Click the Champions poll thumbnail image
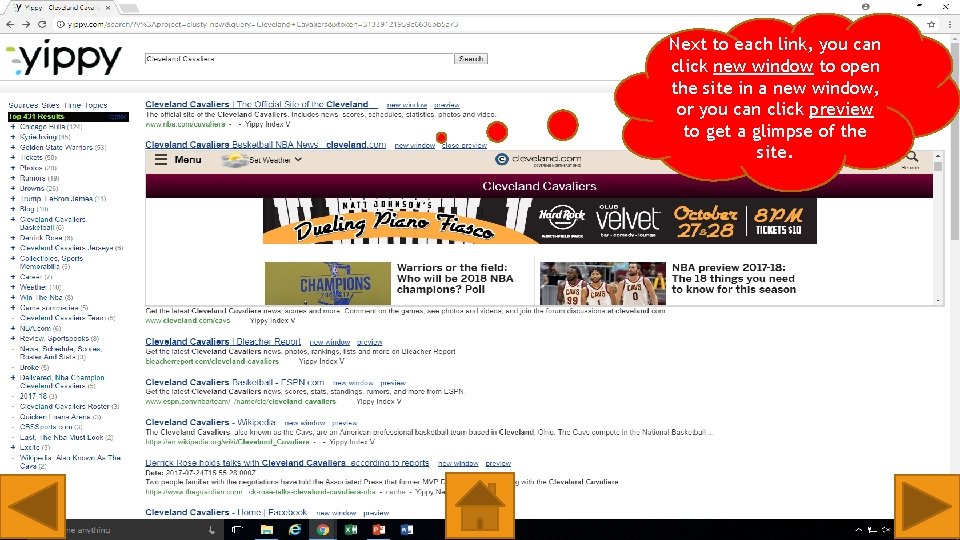This screenshot has width=960, height=540. (x=328, y=283)
